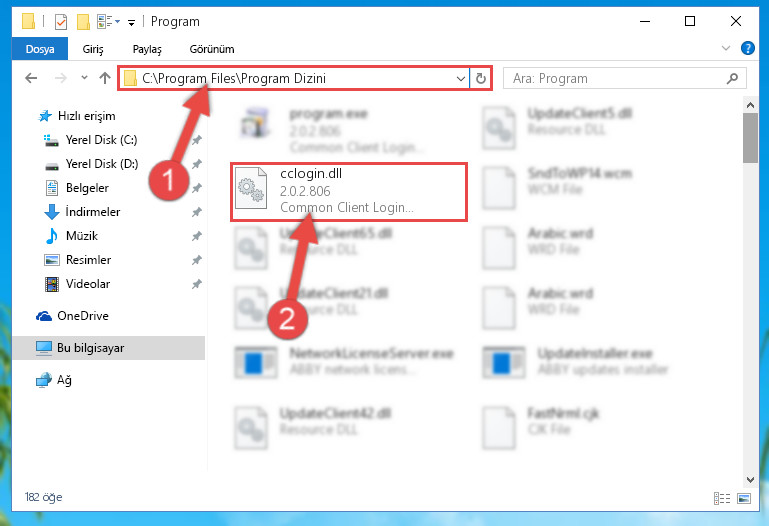
Task: Toggle the pin beside Videolar
Action: [196, 284]
